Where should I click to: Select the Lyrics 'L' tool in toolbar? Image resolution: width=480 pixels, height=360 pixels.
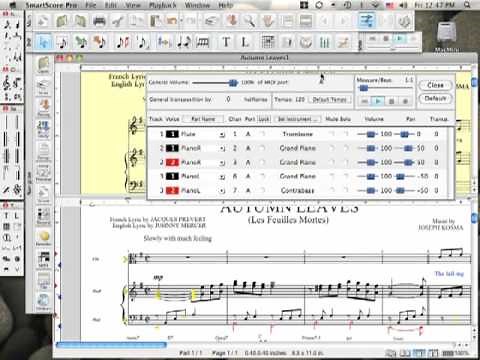245,42
